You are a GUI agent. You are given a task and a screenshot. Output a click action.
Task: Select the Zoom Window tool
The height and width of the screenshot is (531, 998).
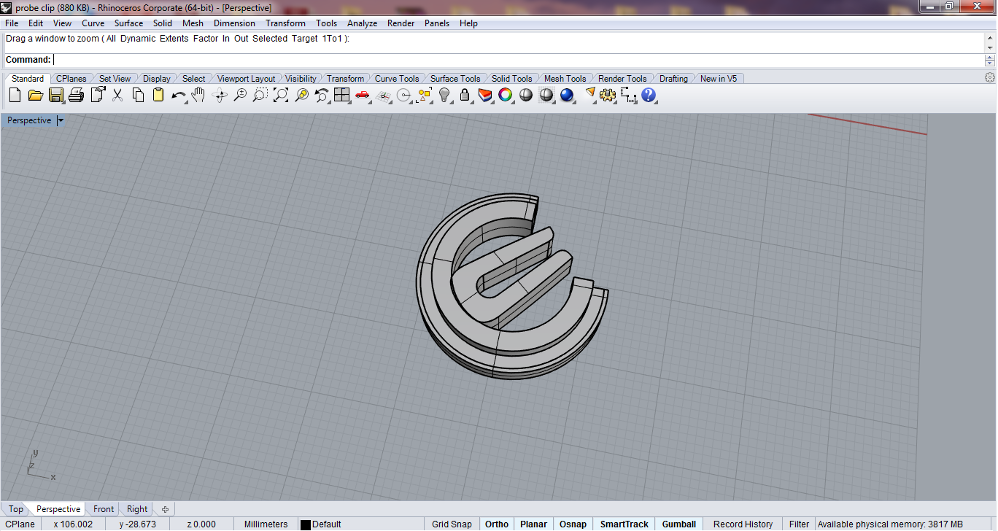pyautogui.click(x=260, y=96)
